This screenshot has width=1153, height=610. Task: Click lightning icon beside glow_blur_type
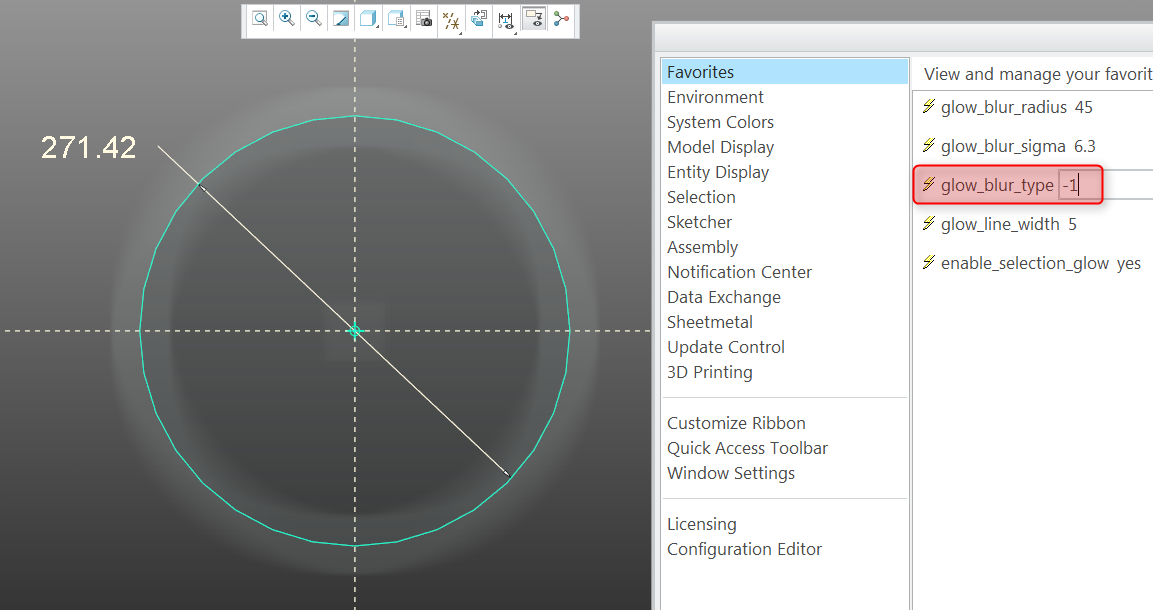(929, 184)
